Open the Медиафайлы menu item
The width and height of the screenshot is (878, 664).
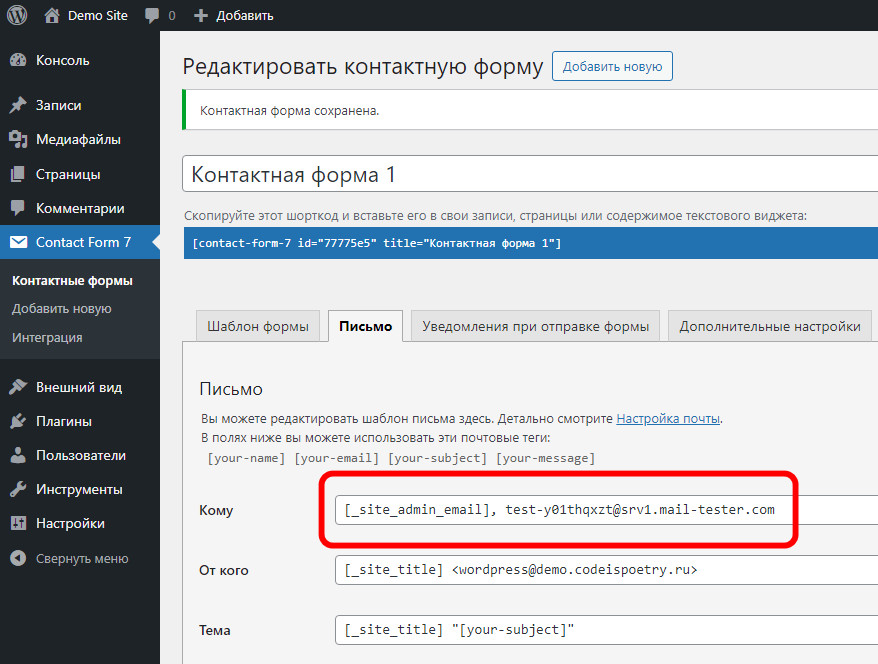(x=80, y=139)
